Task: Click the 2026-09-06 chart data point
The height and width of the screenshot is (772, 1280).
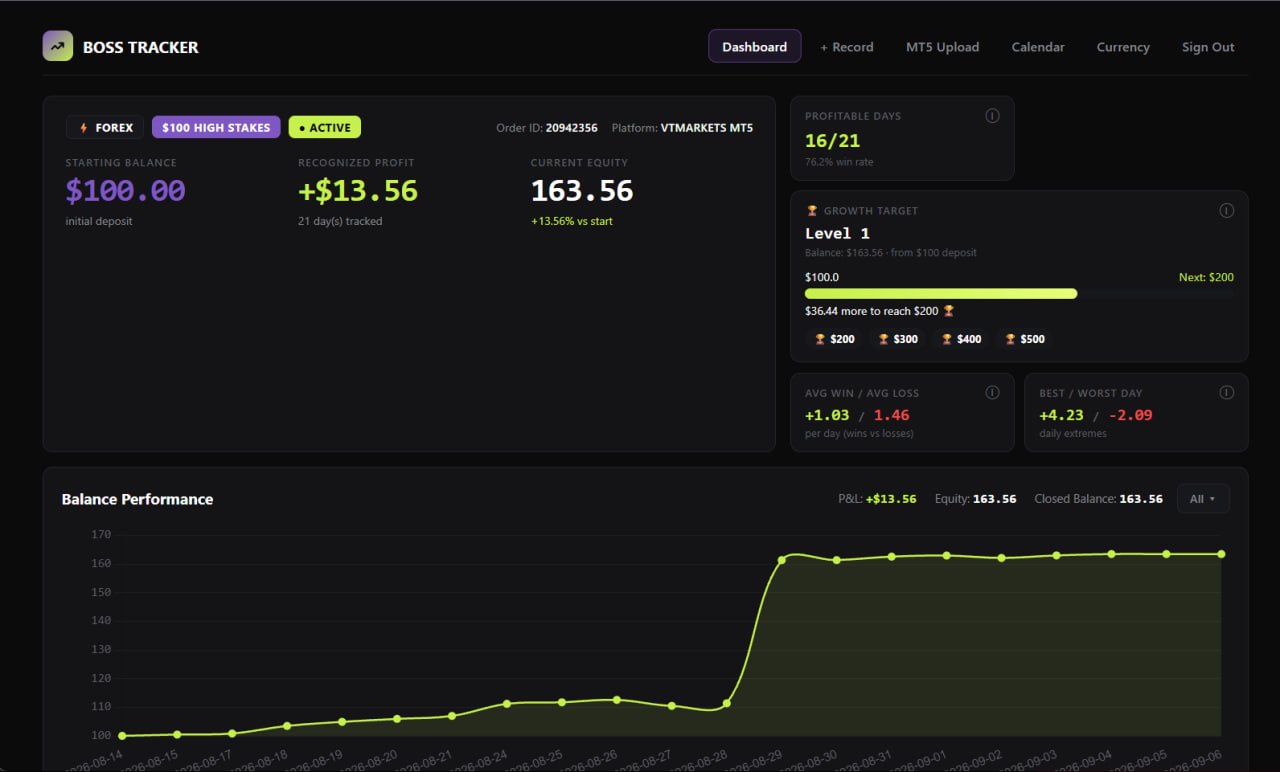Action: click(1221, 554)
